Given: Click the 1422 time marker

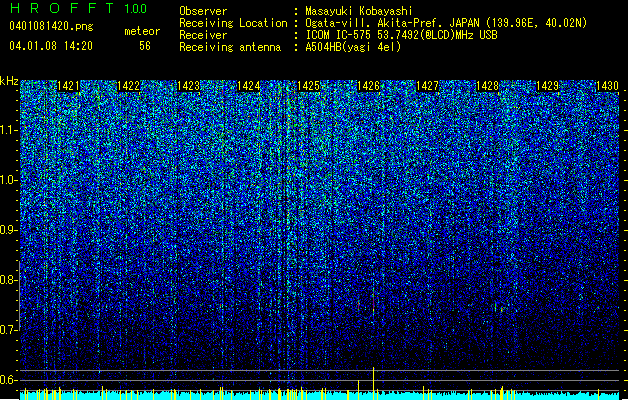Looking at the screenshot, I should (128, 86).
